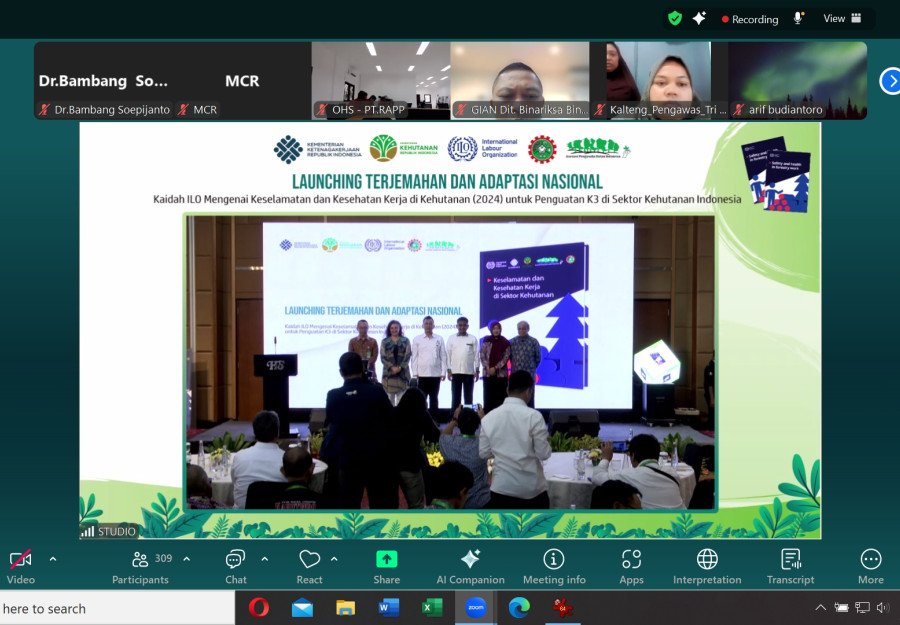Click the battery icon in system tray
This screenshot has height=625, width=900.
(x=841, y=608)
